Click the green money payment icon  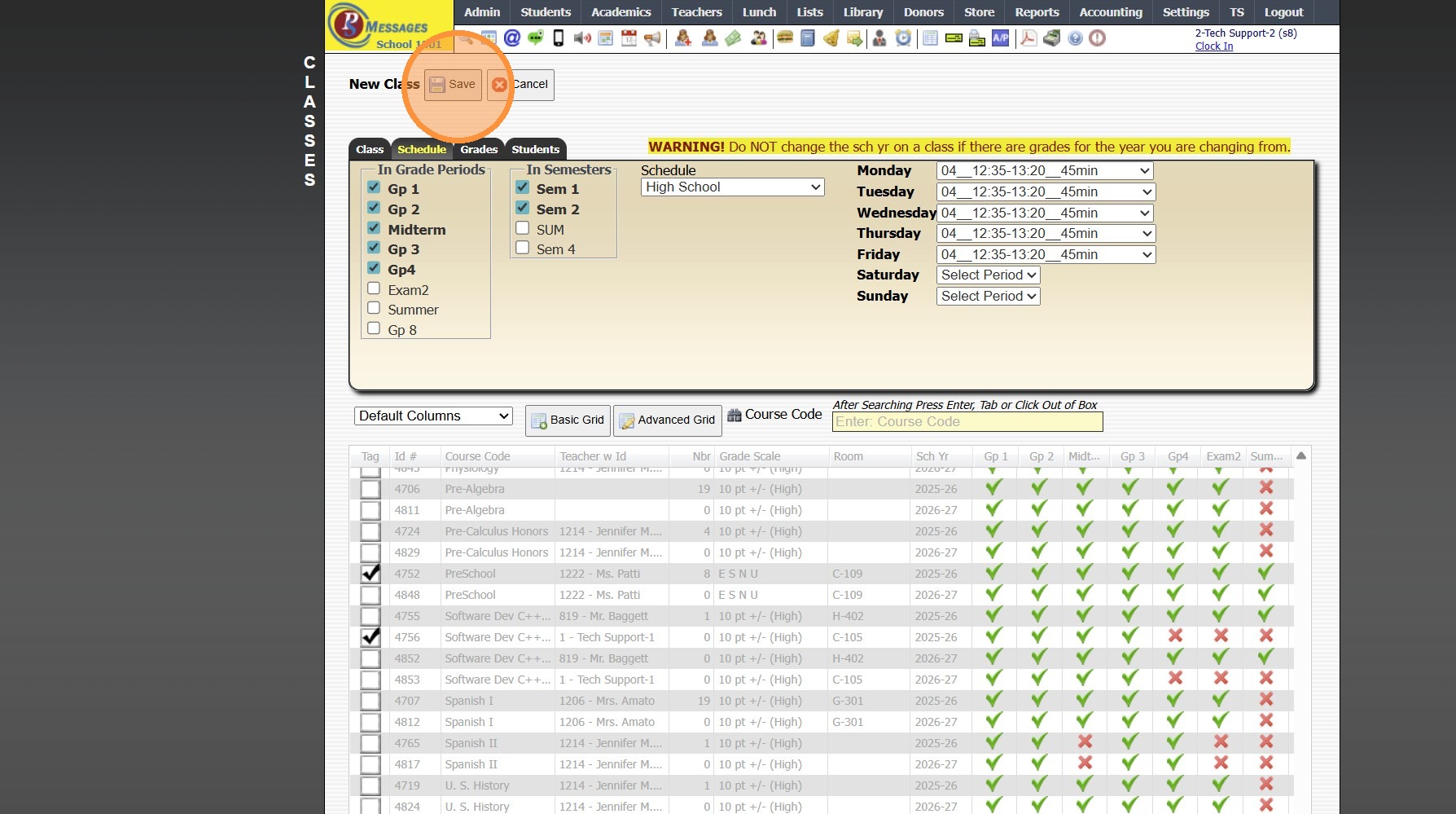734,37
